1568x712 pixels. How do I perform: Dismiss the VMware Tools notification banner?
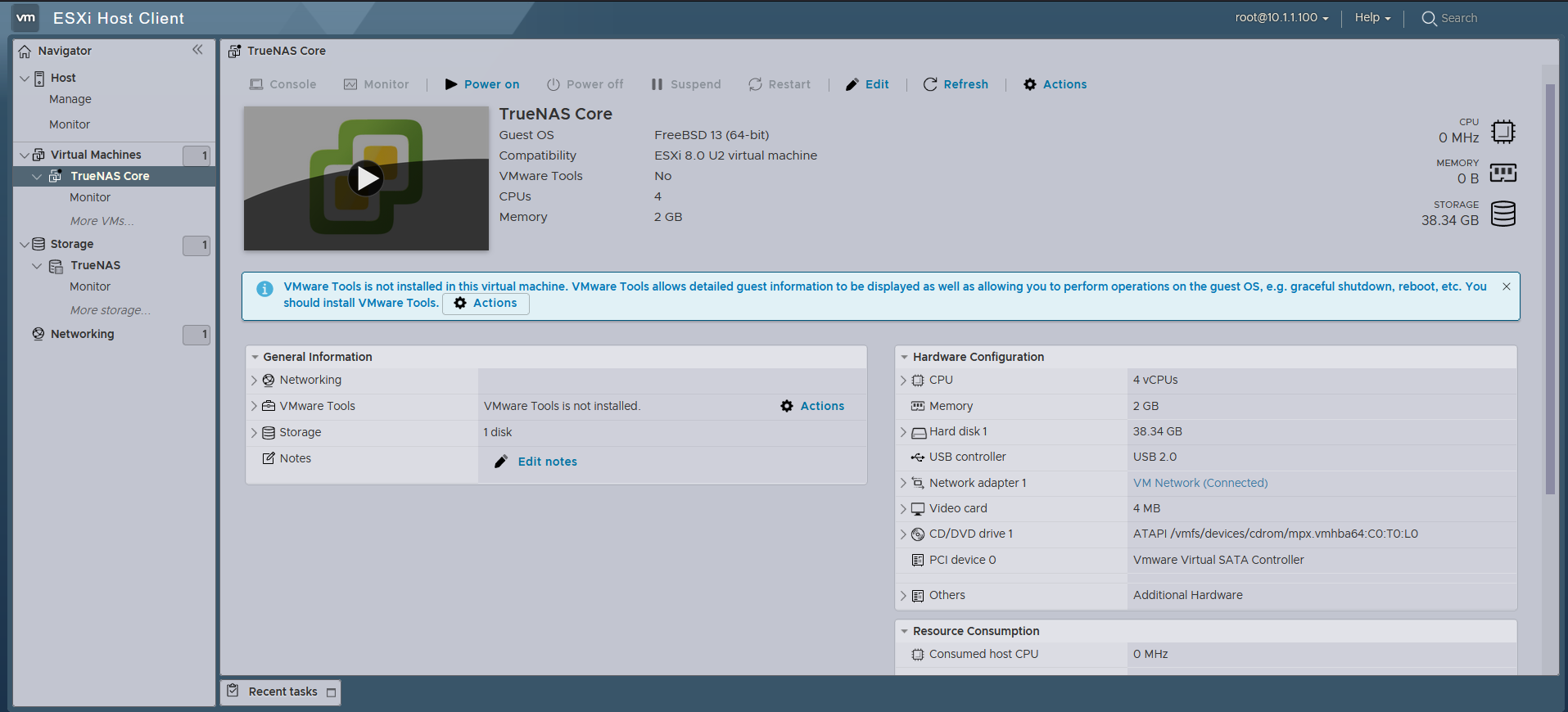[x=1506, y=286]
